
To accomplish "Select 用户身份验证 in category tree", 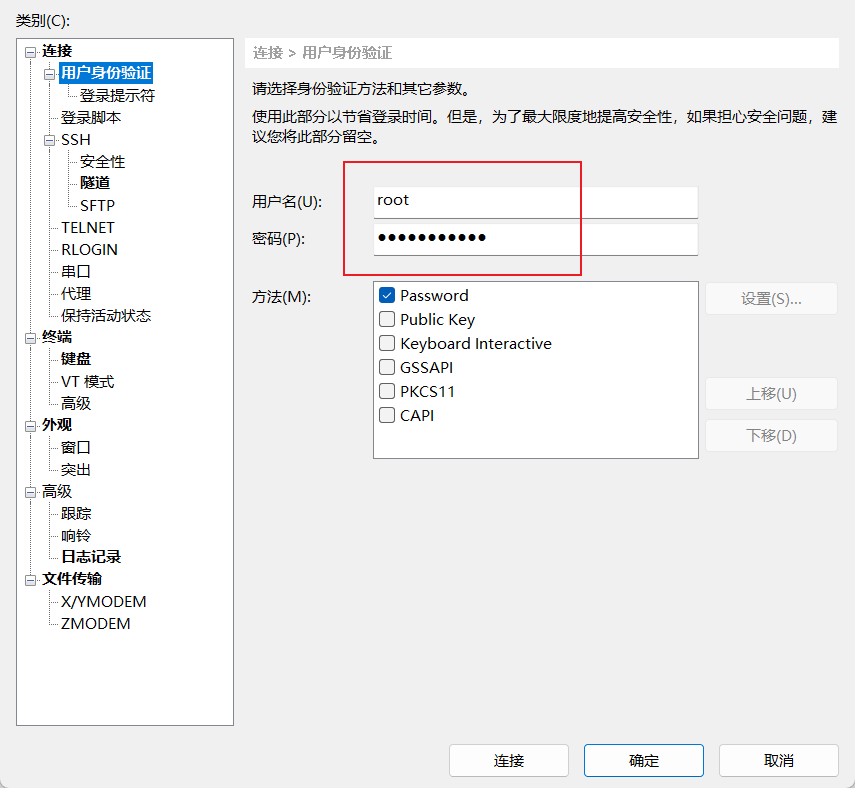I will pyautogui.click(x=106, y=73).
